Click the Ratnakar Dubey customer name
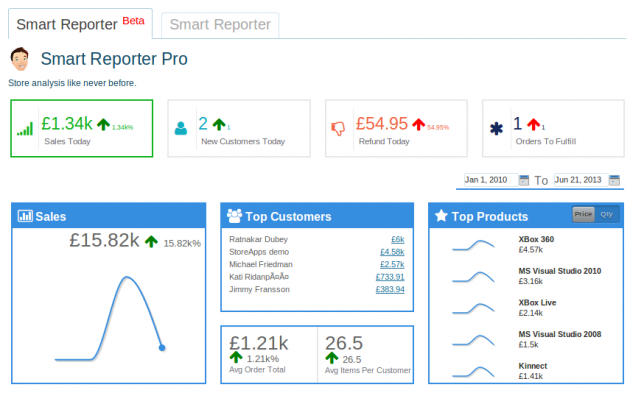Viewport: 630px width, 393px height. point(258,239)
